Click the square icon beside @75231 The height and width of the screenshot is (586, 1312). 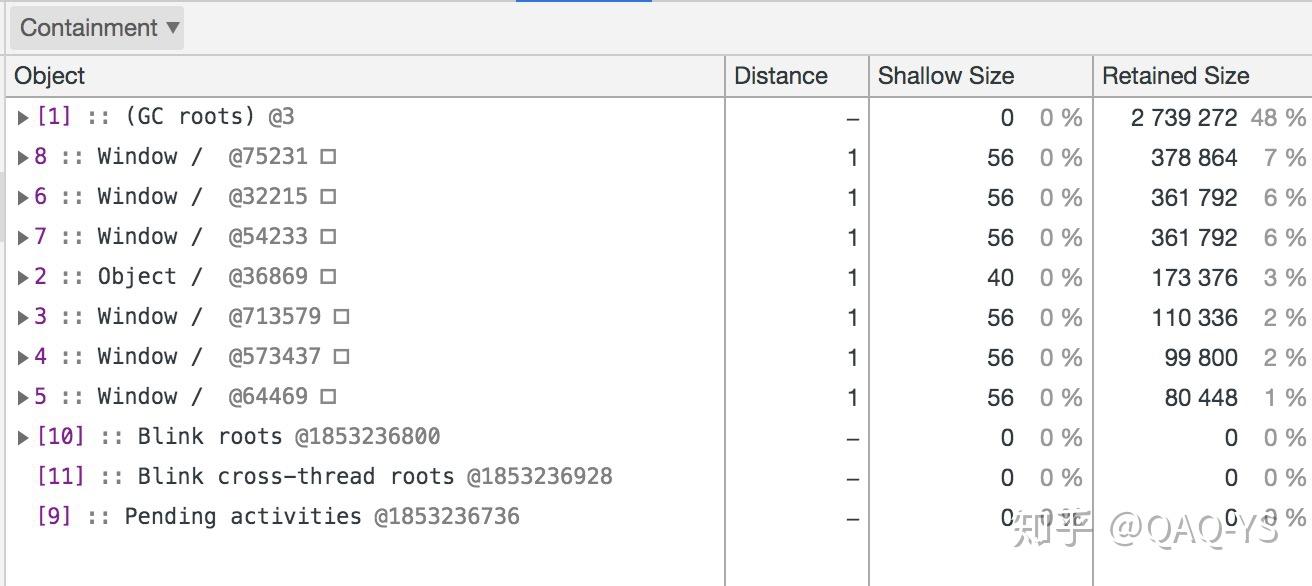pos(328,157)
